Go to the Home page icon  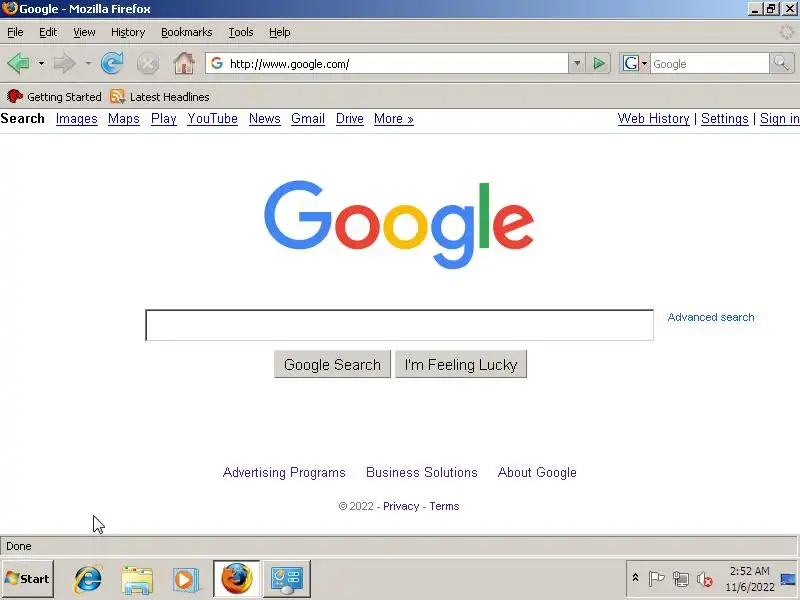point(184,64)
